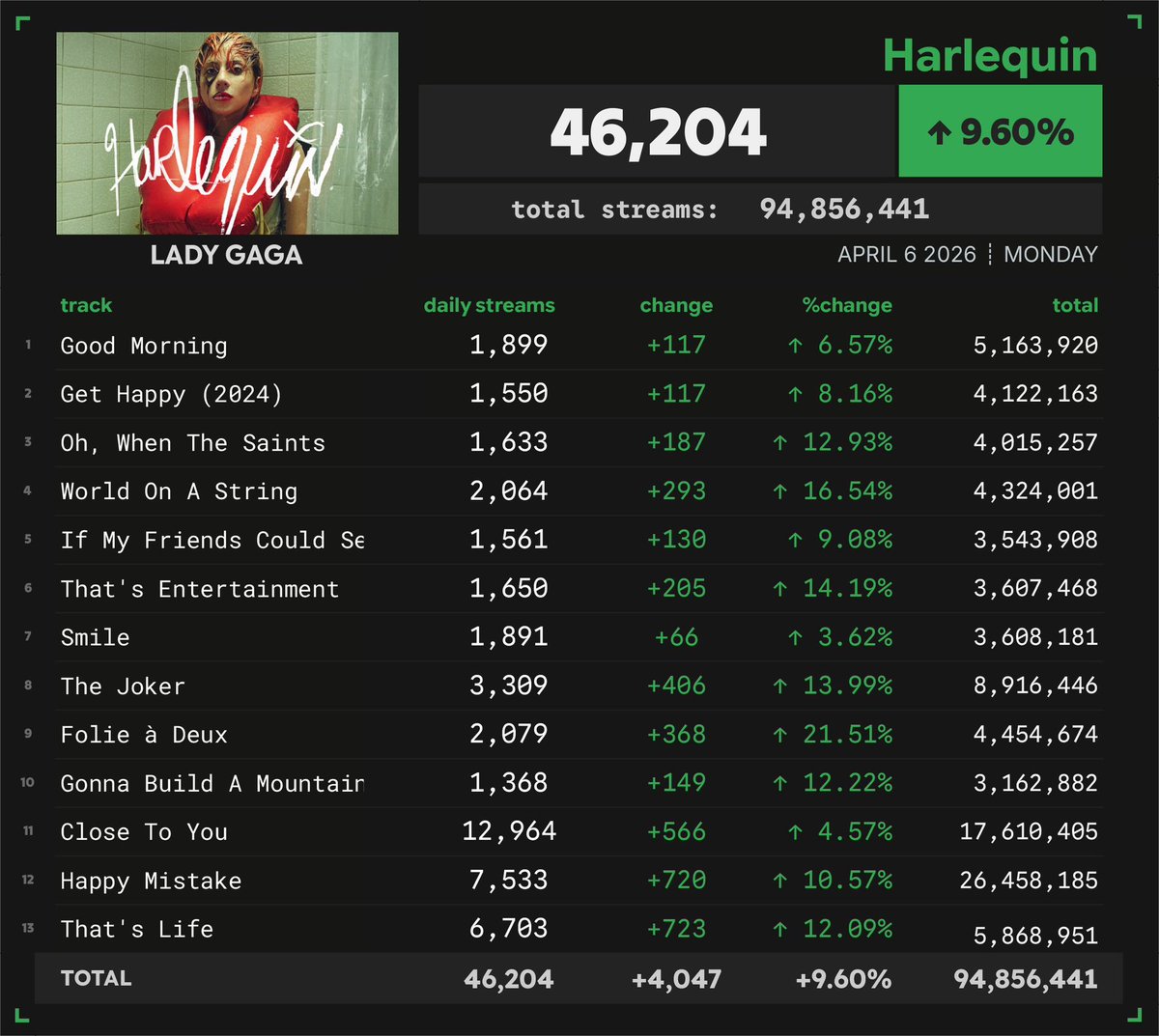Click Happy Mistake total 26,458,185
The height and width of the screenshot is (1036, 1159).
(1029, 880)
